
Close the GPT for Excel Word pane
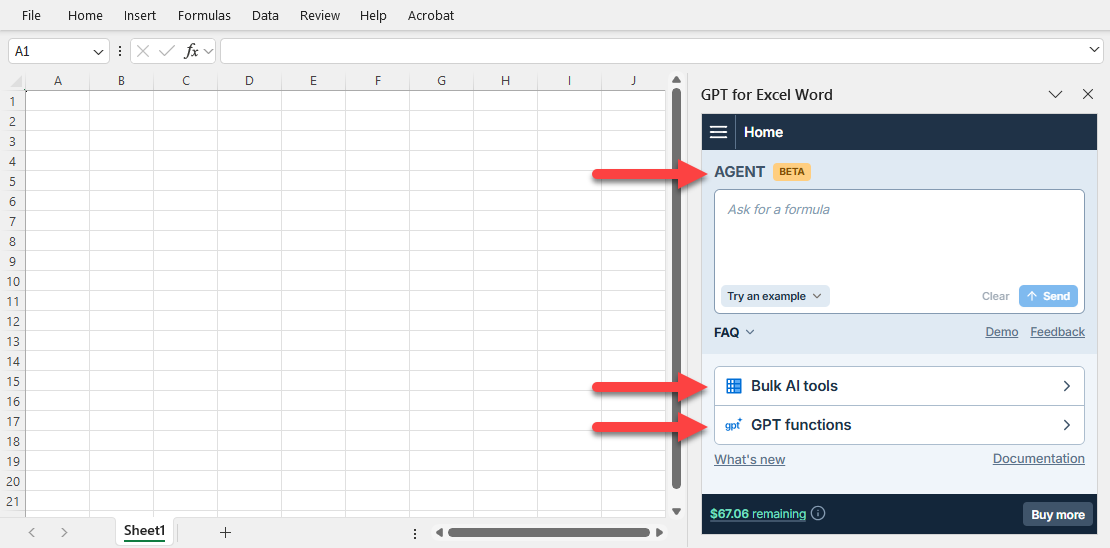(x=1088, y=94)
